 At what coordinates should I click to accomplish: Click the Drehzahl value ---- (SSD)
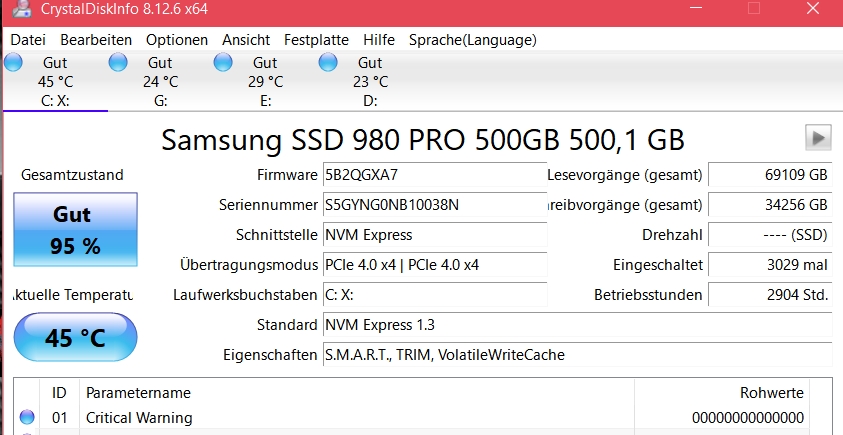[x=770, y=235]
